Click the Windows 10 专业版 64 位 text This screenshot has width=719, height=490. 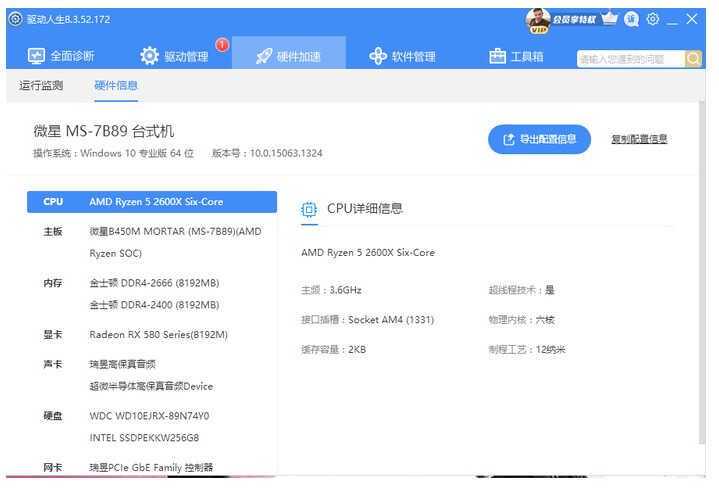(x=137, y=153)
